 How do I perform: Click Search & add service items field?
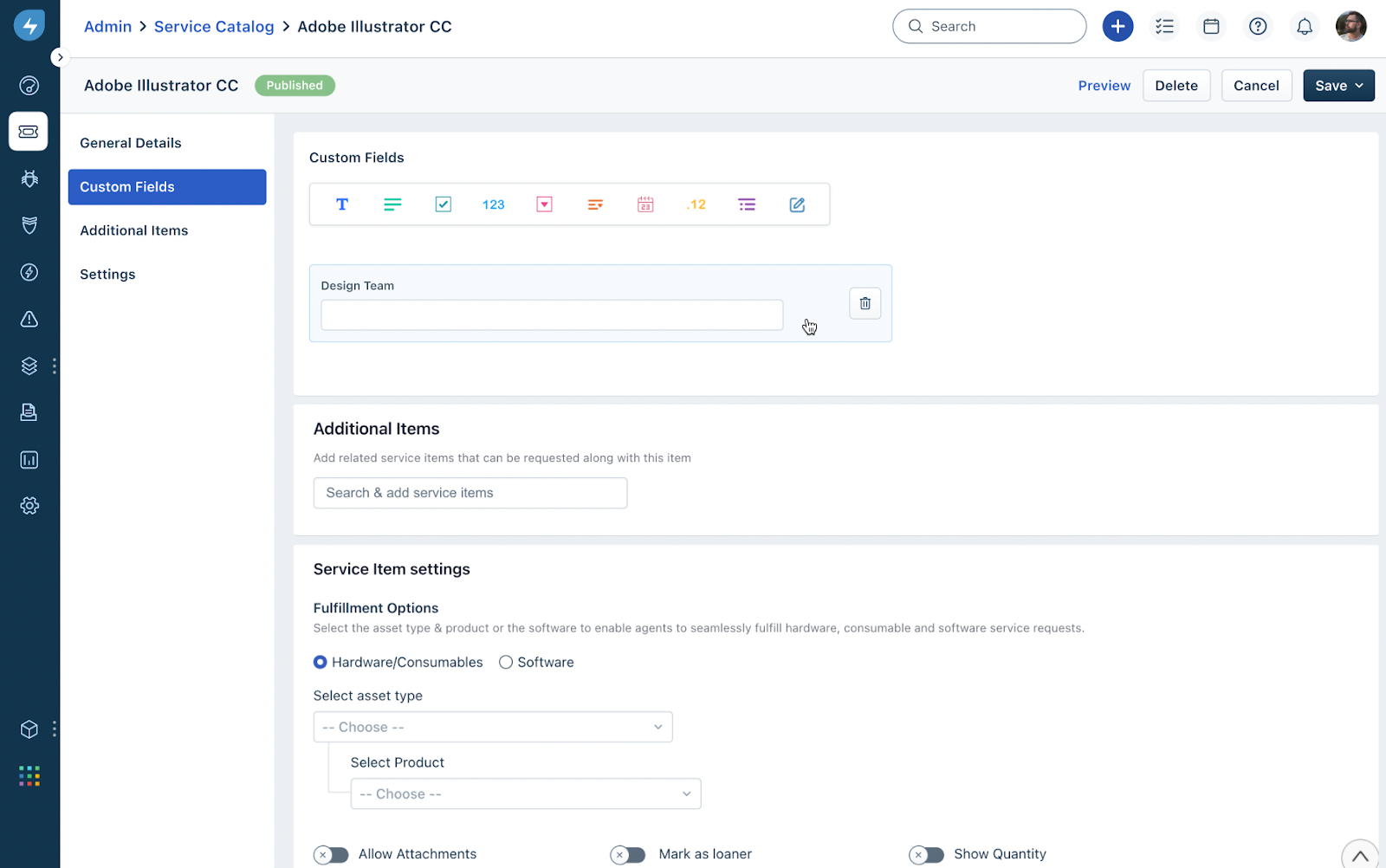470,493
